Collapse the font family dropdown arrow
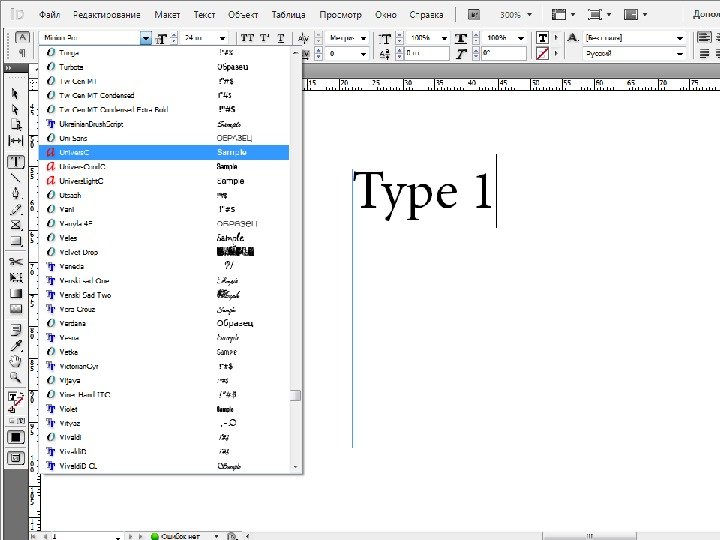720x540 pixels. (146, 38)
